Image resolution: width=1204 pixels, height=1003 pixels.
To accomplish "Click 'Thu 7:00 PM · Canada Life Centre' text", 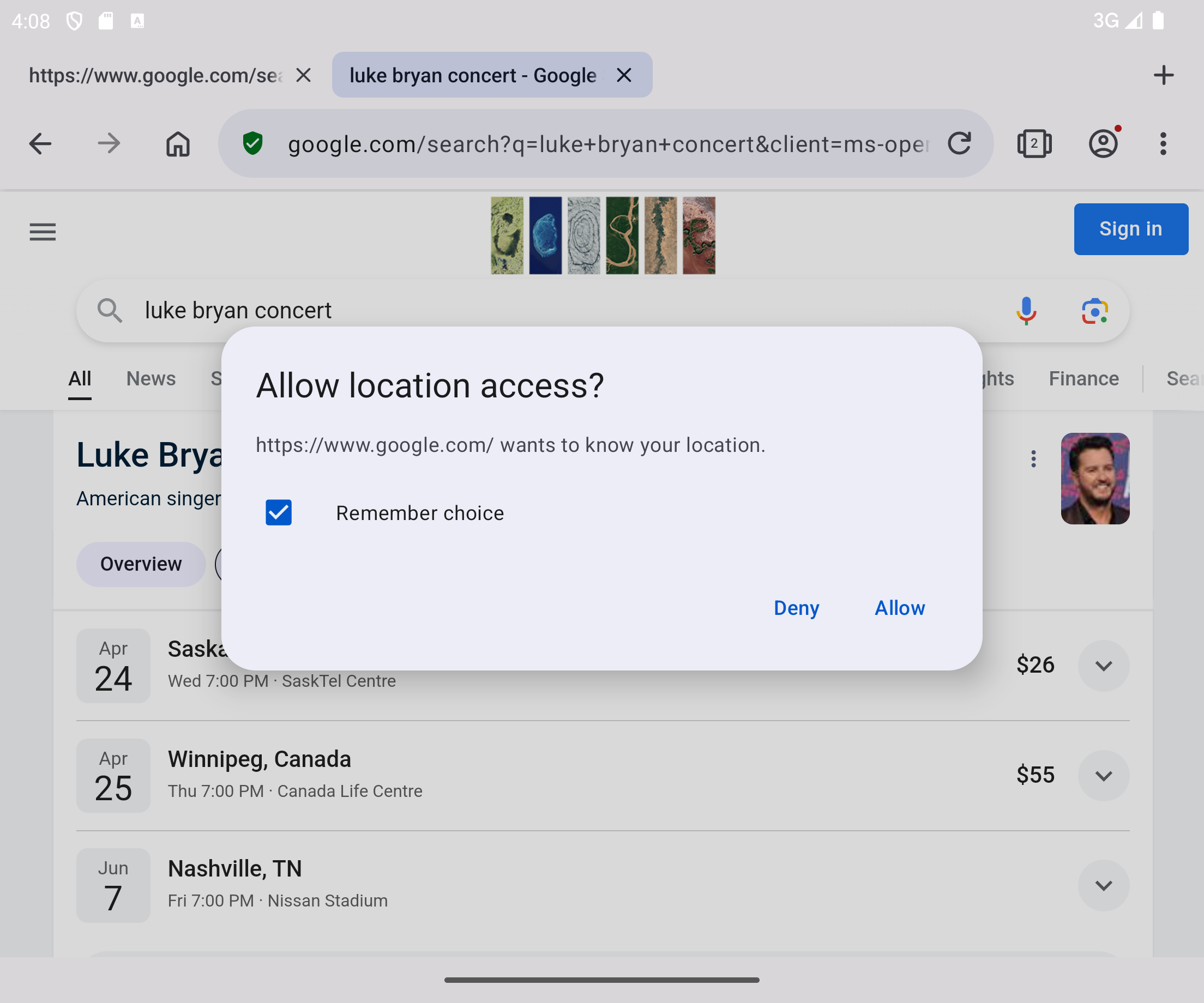I will [x=294, y=791].
